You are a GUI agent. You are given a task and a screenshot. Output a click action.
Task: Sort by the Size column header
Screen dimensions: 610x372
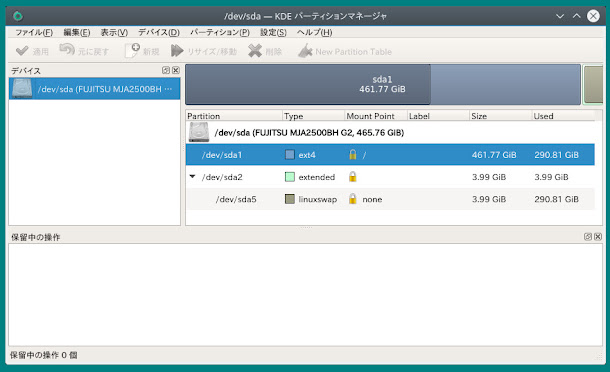(x=500, y=116)
